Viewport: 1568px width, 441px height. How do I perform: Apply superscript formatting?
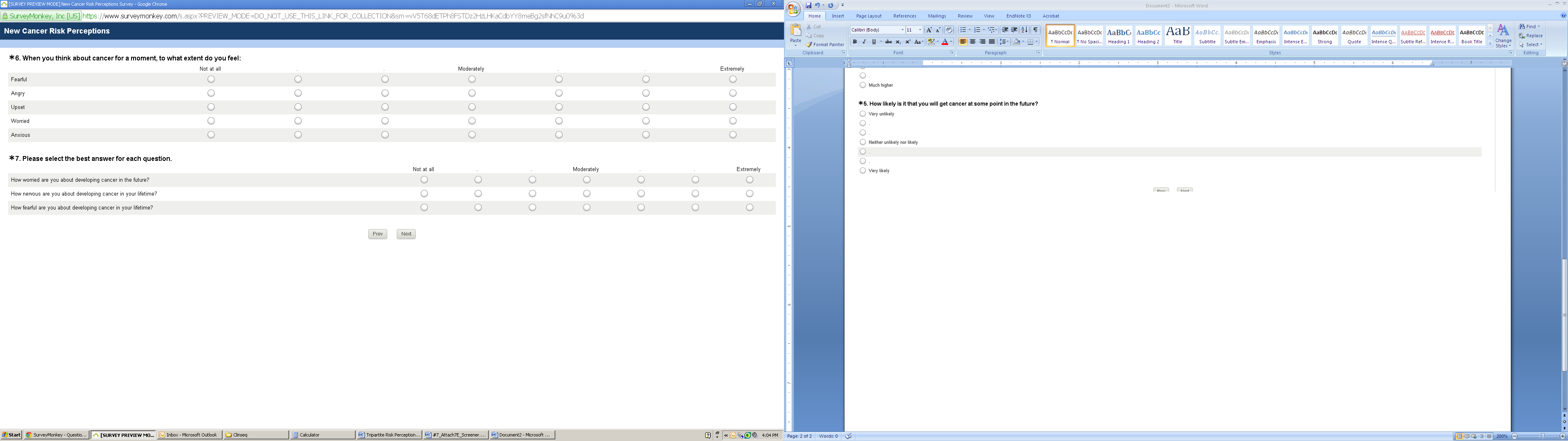(908, 42)
